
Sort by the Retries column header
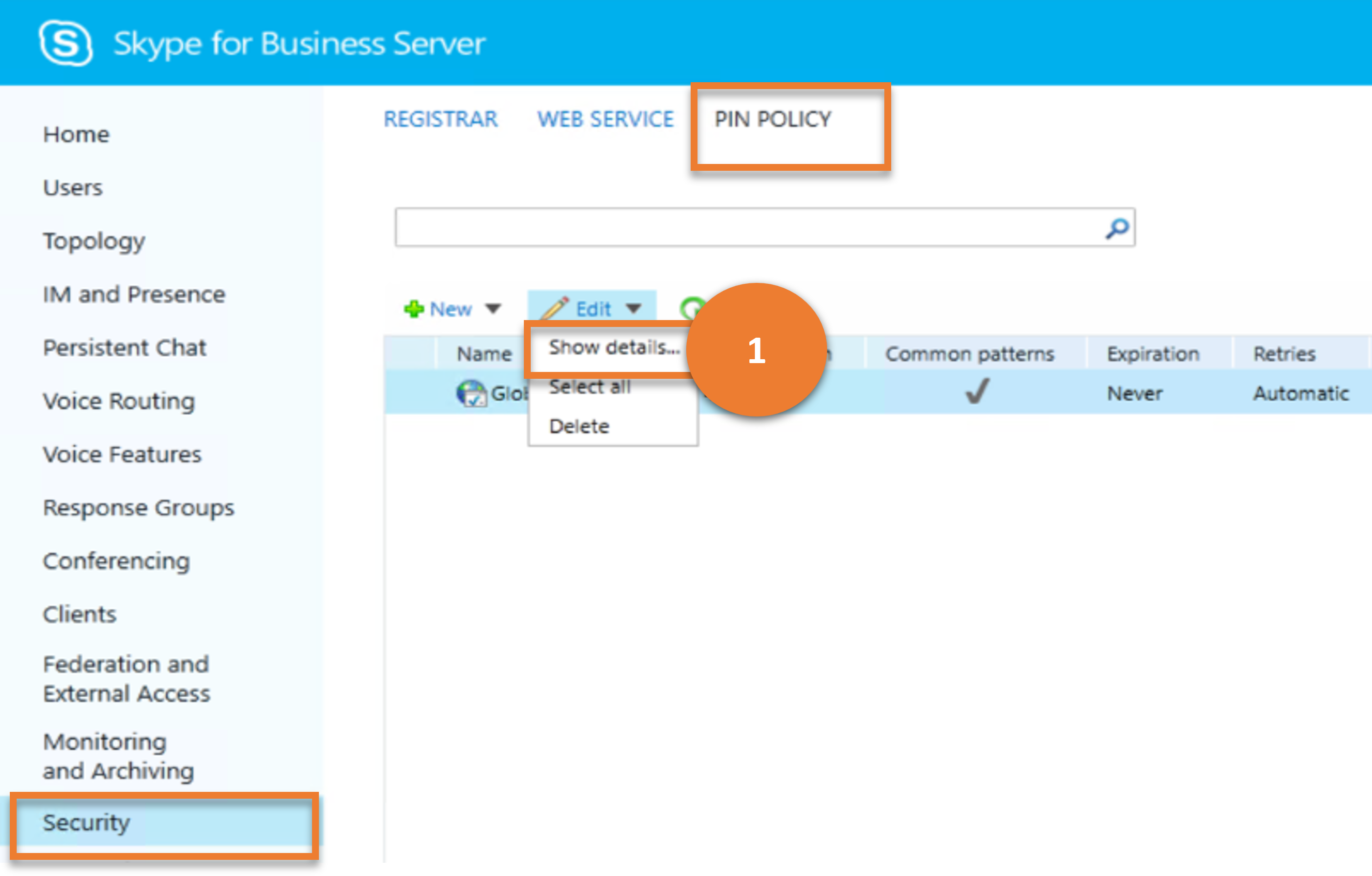point(1284,354)
